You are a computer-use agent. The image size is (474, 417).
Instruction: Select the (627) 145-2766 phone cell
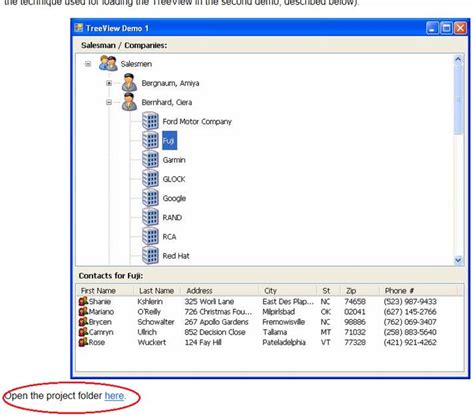click(x=410, y=312)
